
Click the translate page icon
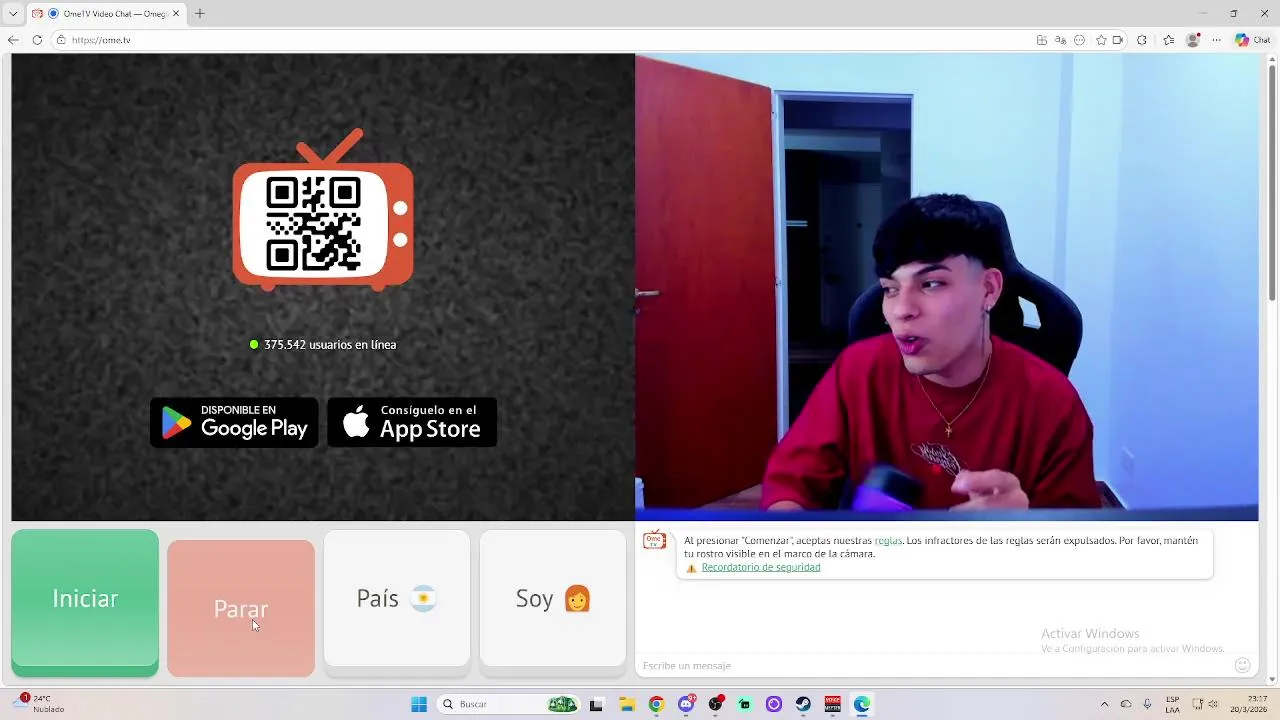pyautogui.click(x=1061, y=40)
